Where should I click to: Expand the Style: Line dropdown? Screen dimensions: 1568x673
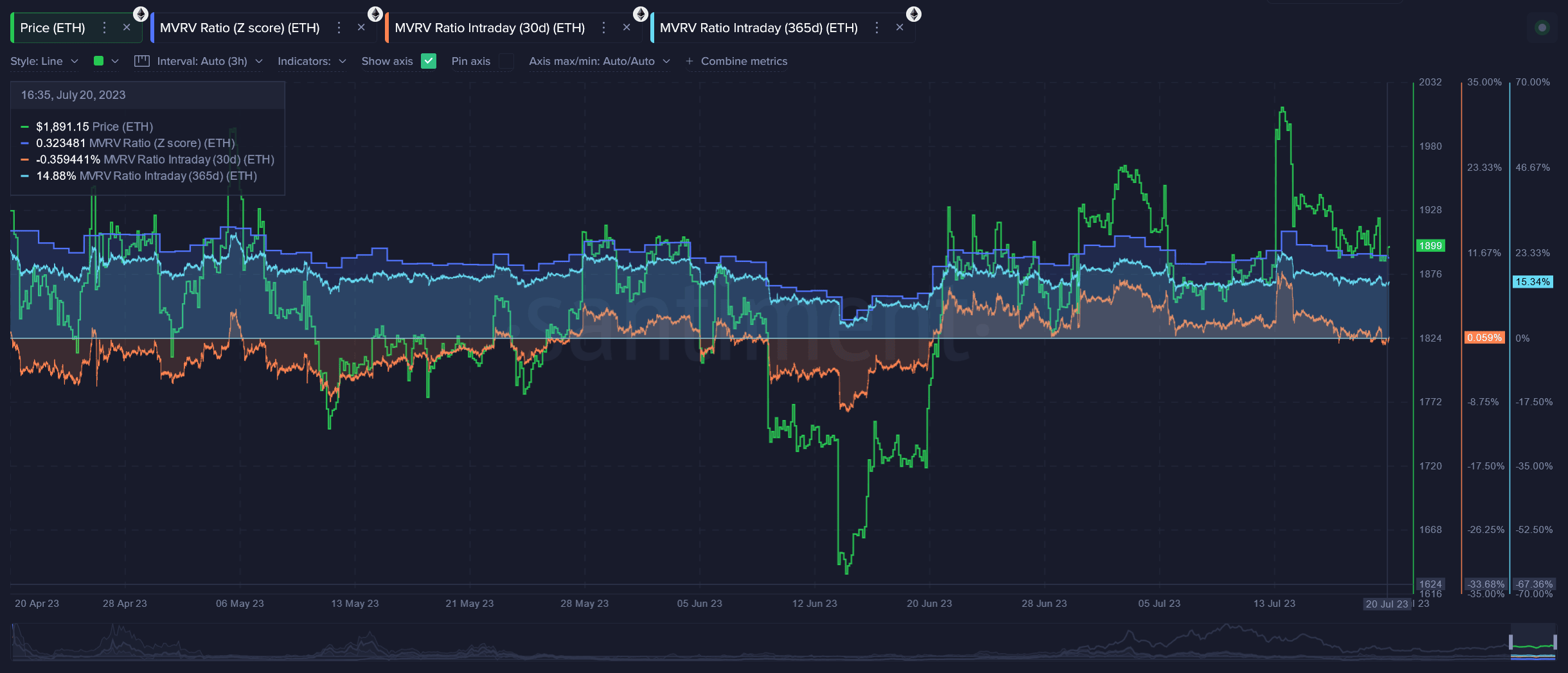tap(44, 61)
